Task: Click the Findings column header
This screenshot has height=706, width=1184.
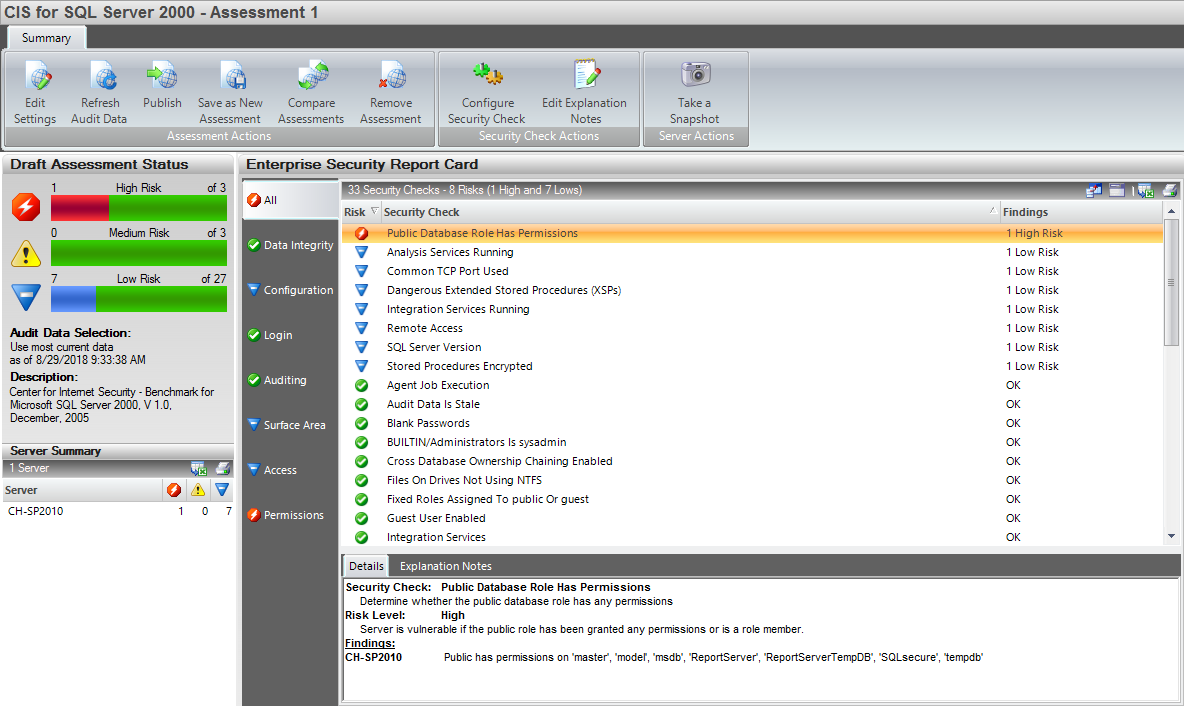Action: pos(1081,212)
